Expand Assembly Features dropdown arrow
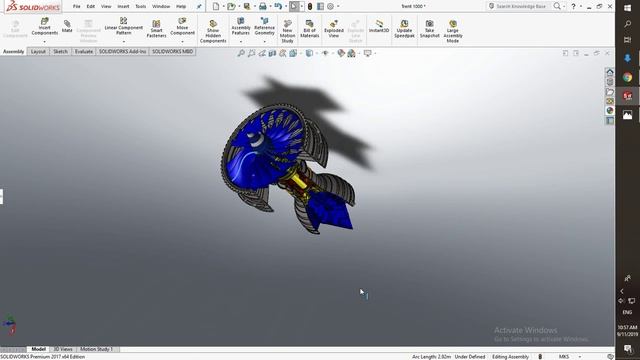640x360 pixels. pos(241,42)
